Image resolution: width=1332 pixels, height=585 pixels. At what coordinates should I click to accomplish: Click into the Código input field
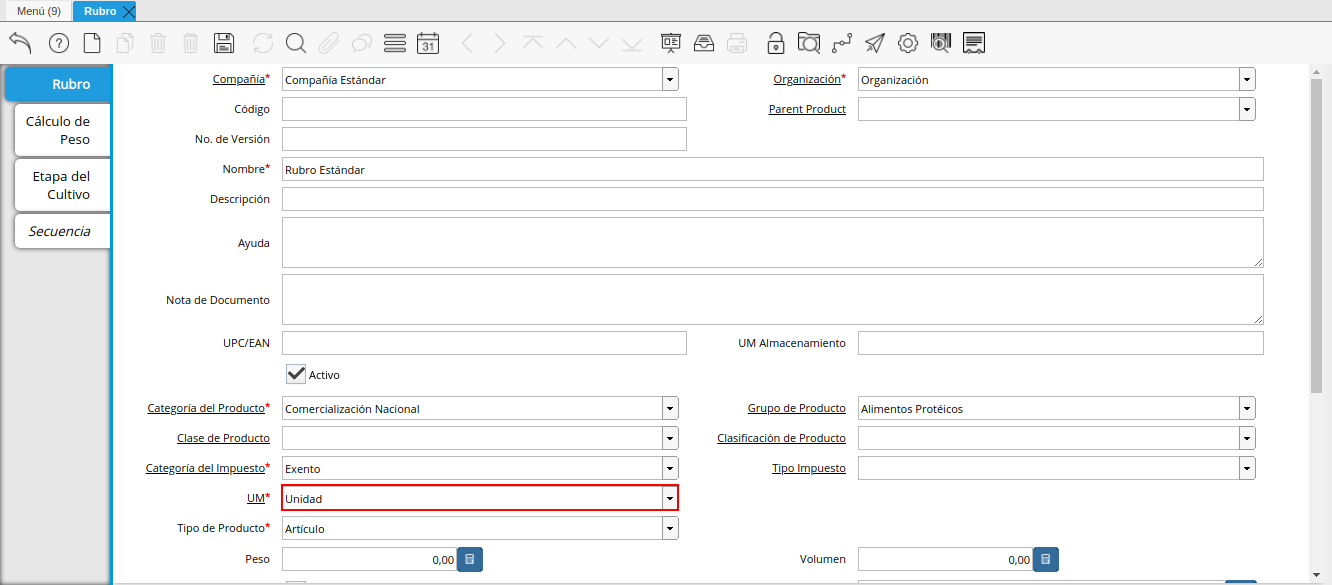pyautogui.click(x=484, y=109)
